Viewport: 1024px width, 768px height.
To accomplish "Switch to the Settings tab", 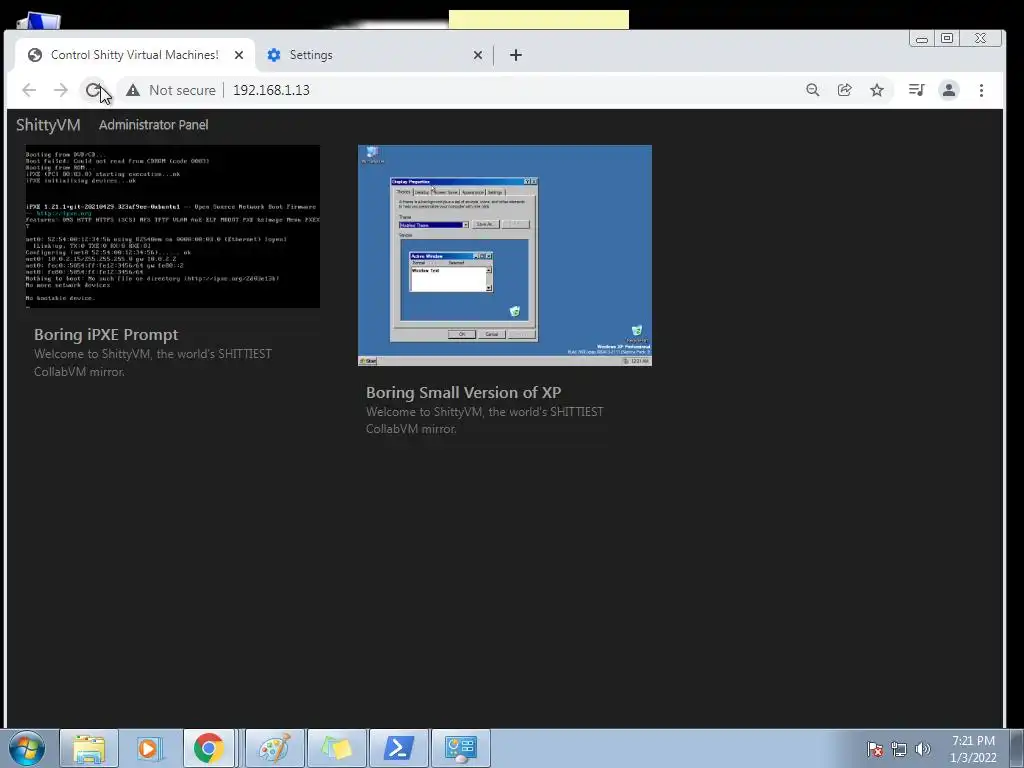I will pos(370,55).
